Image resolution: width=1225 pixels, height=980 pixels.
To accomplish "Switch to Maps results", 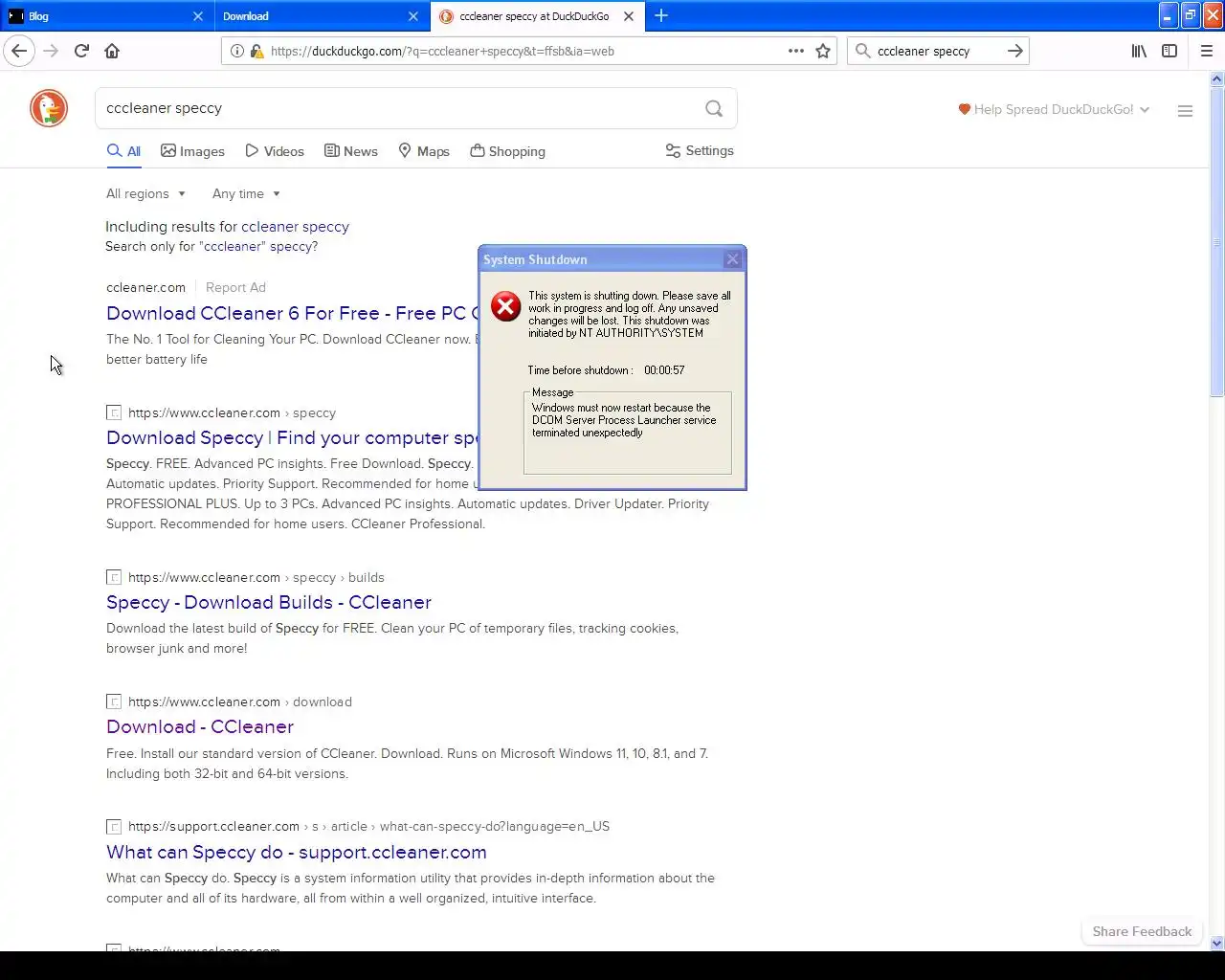I will 424,151.
